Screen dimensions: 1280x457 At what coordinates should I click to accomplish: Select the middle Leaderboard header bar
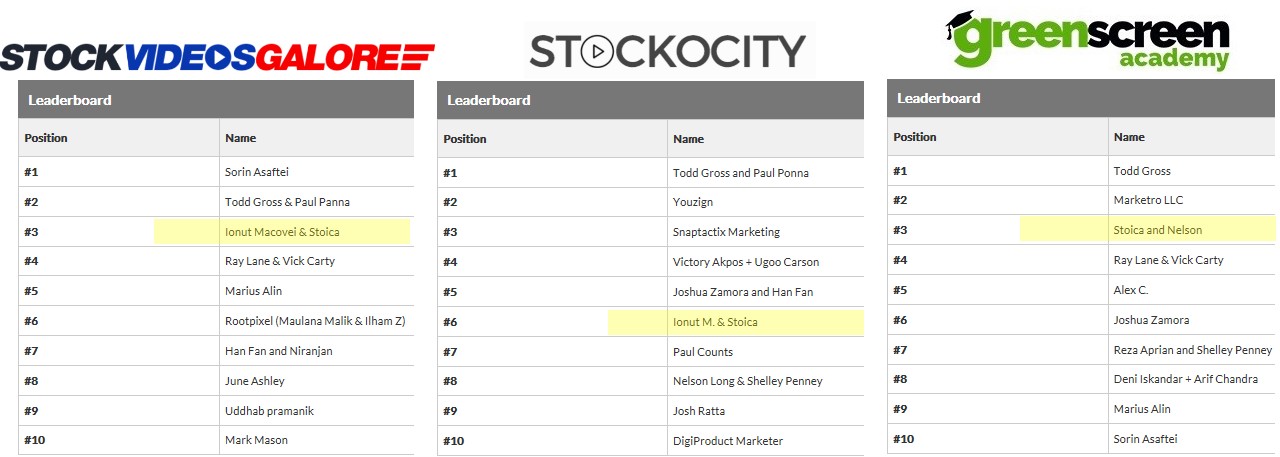[x=650, y=100]
